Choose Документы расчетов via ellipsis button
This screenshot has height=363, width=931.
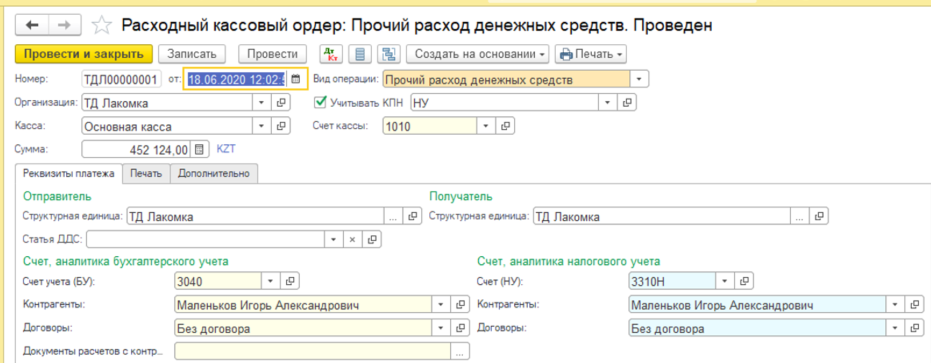point(459,352)
